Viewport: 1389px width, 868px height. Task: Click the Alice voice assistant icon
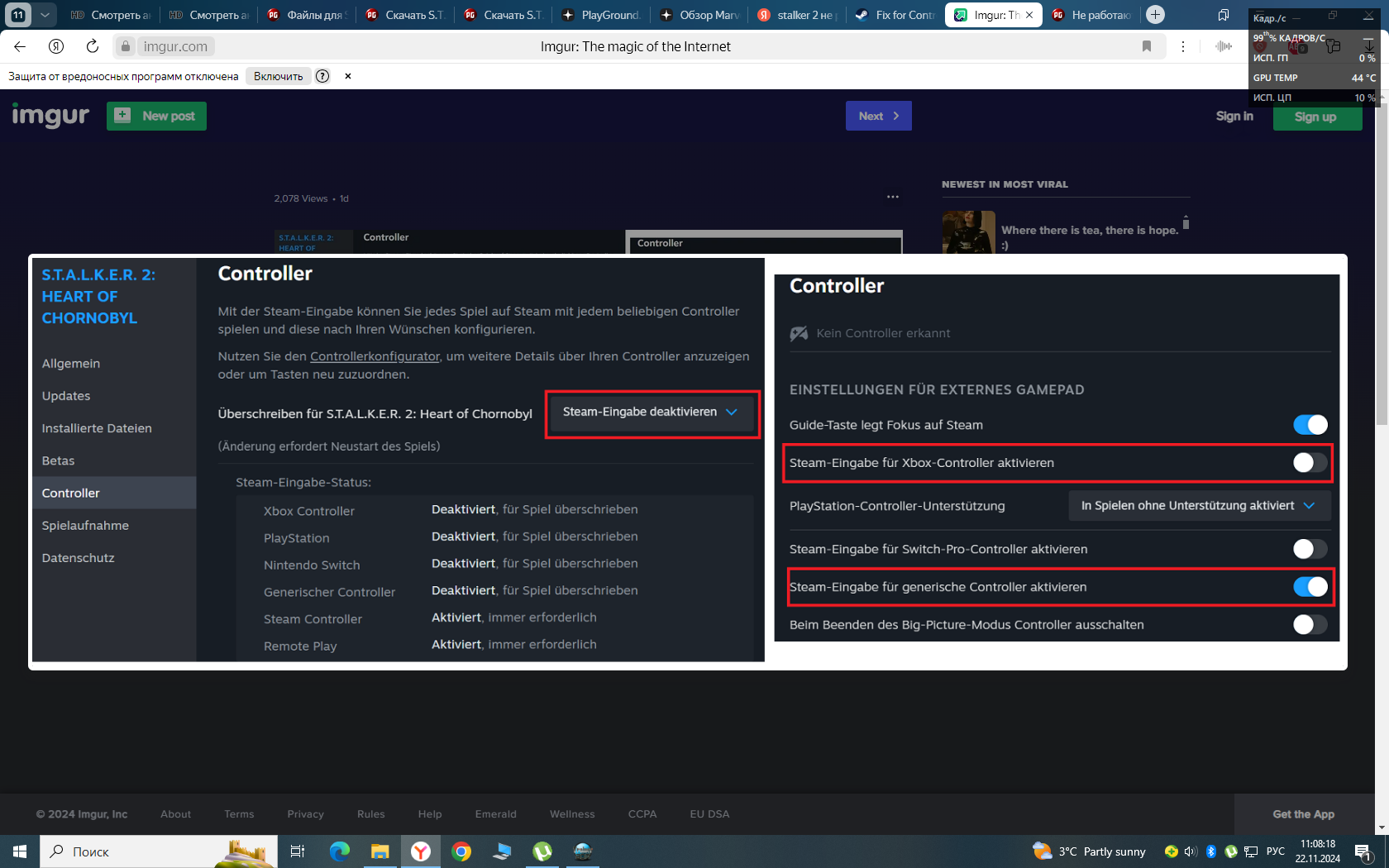[x=1224, y=46]
